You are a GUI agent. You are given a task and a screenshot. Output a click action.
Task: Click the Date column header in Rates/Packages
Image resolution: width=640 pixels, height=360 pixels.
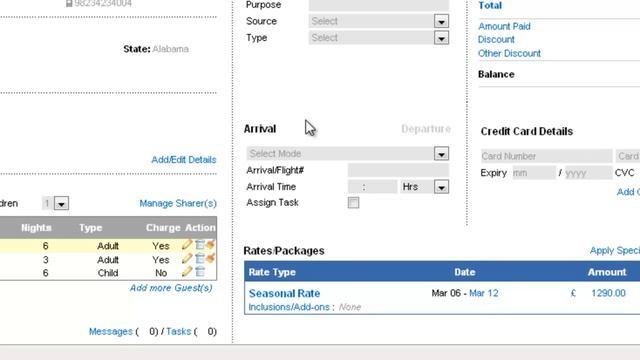(x=464, y=272)
